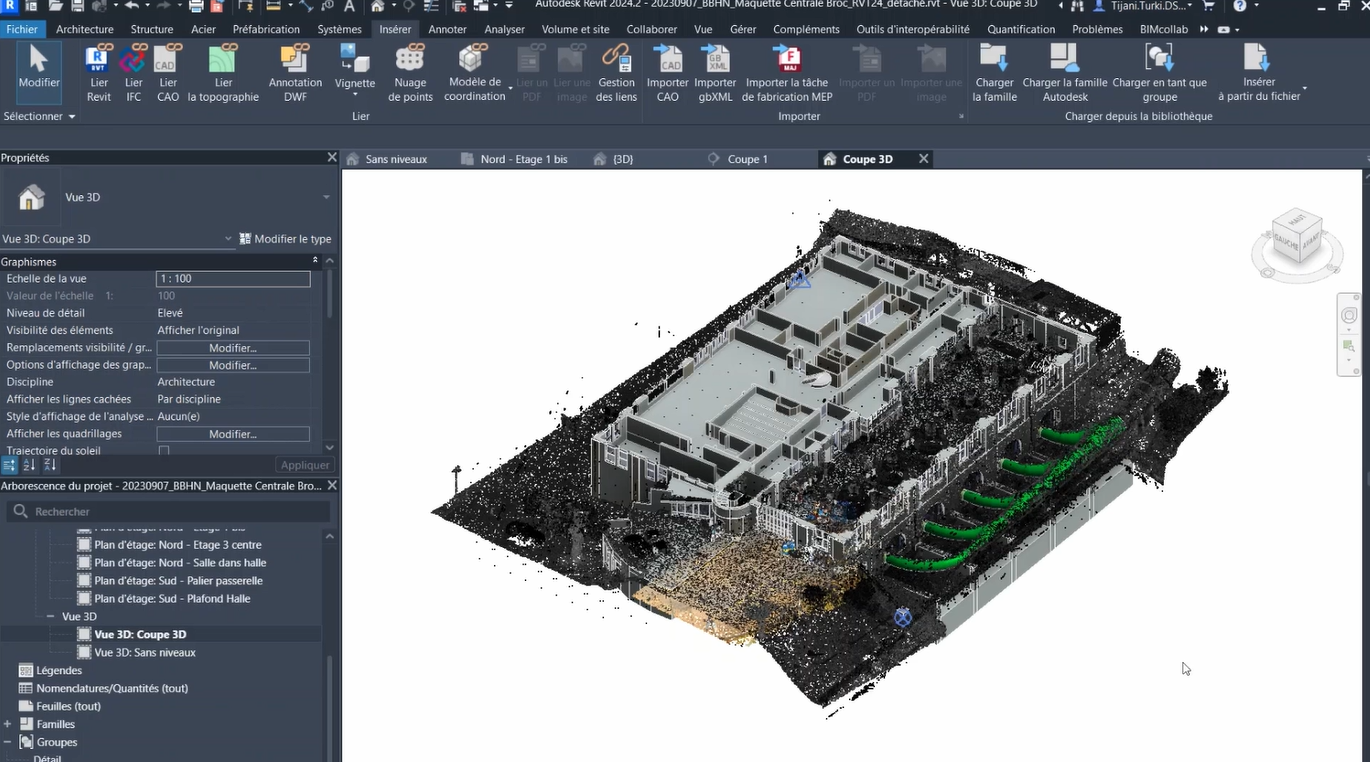Sort properties ascending with the AZ icon
This screenshot has width=1370, height=762.
(x=29, y=465)
